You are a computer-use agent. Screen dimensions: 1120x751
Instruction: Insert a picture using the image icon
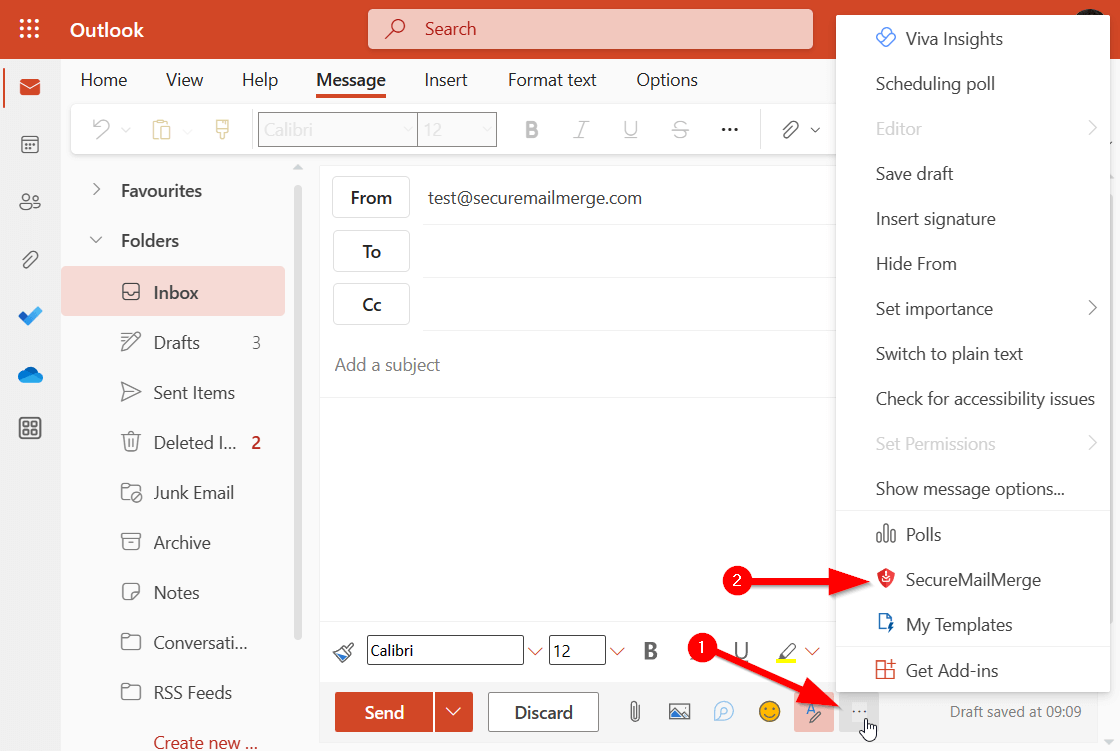(x=680, y=712)
